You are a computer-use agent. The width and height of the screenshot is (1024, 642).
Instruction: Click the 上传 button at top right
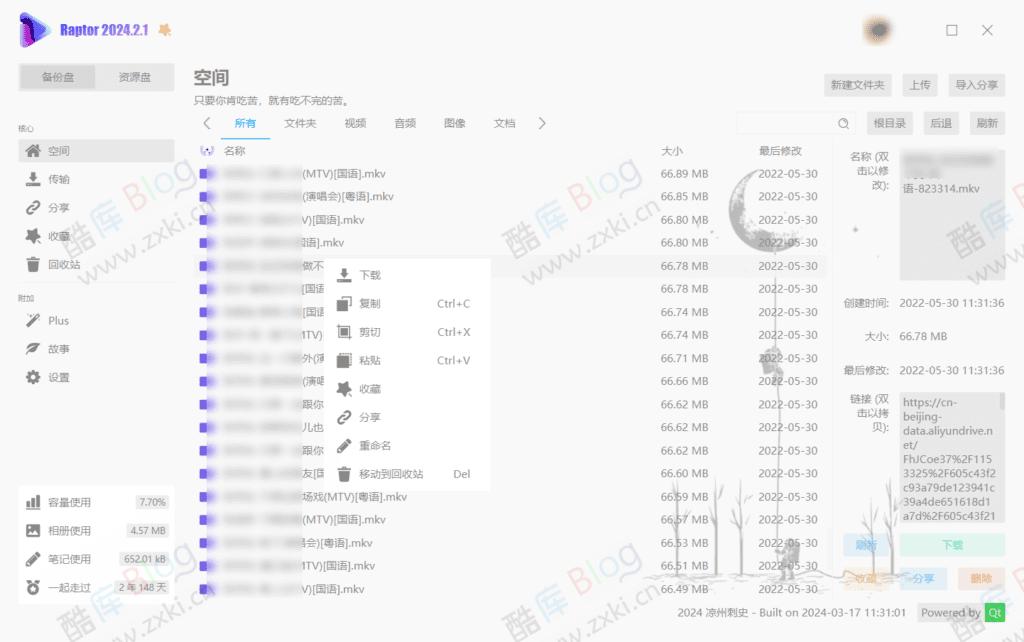[x=920, y=85]
